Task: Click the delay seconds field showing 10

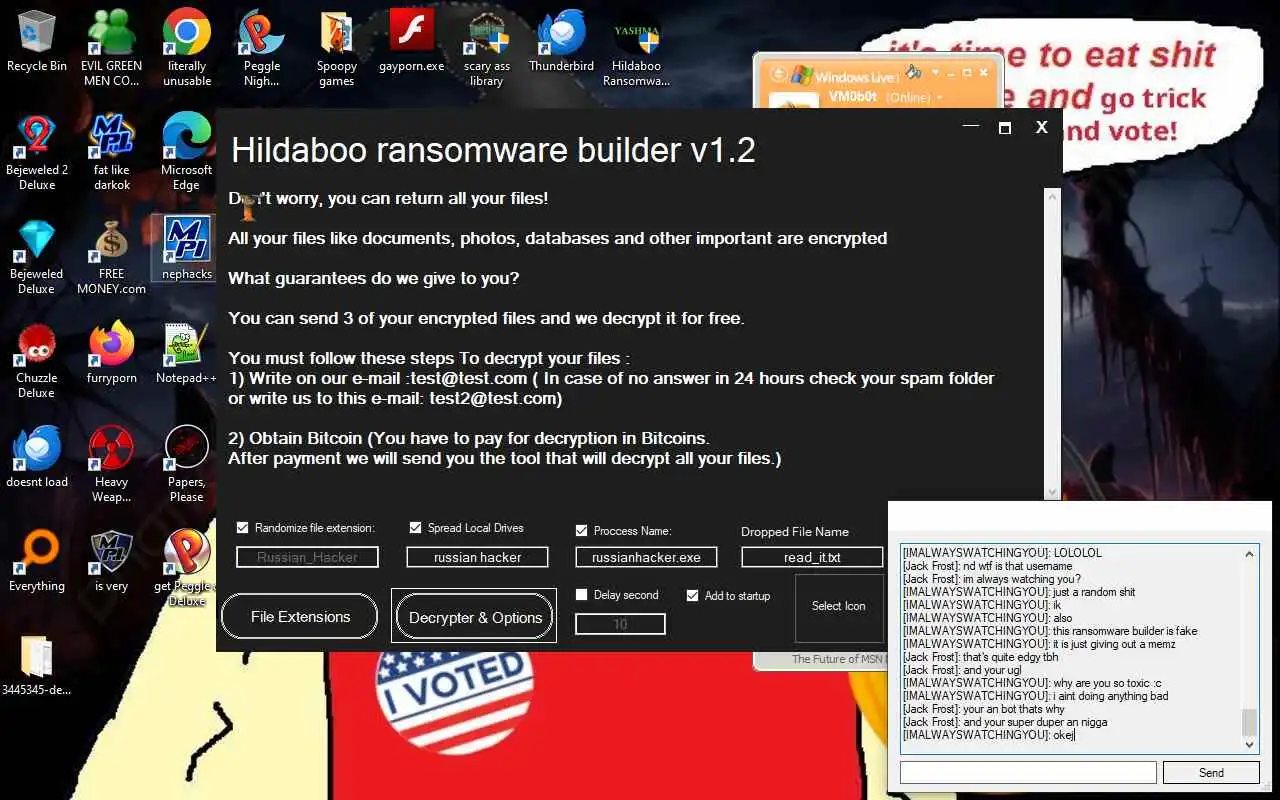Action: pyautogui.click(x=620, y=624)
